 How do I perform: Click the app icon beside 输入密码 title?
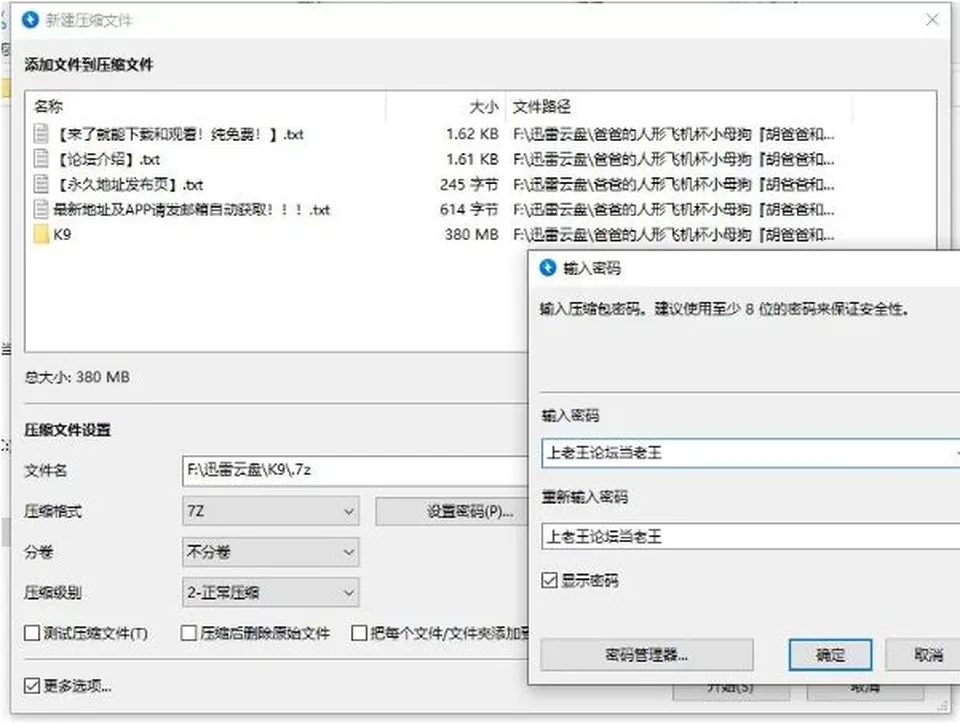click(547, 267)
